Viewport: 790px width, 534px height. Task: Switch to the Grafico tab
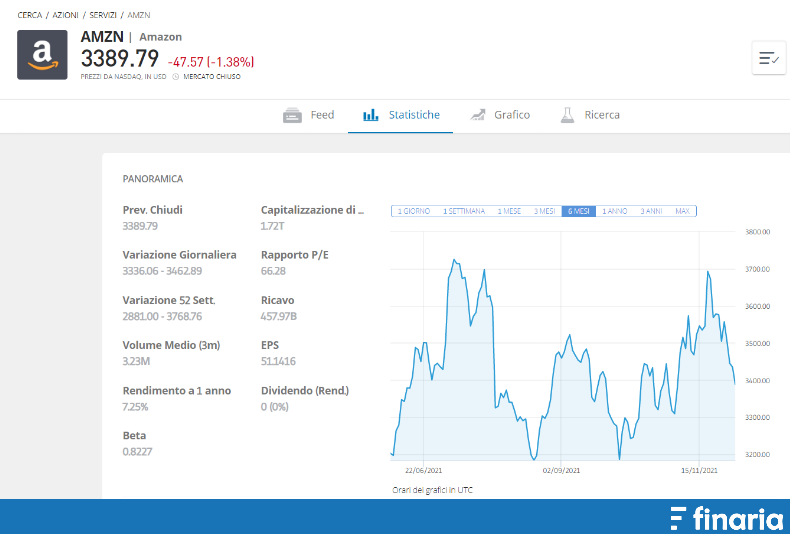click(500, 115)
